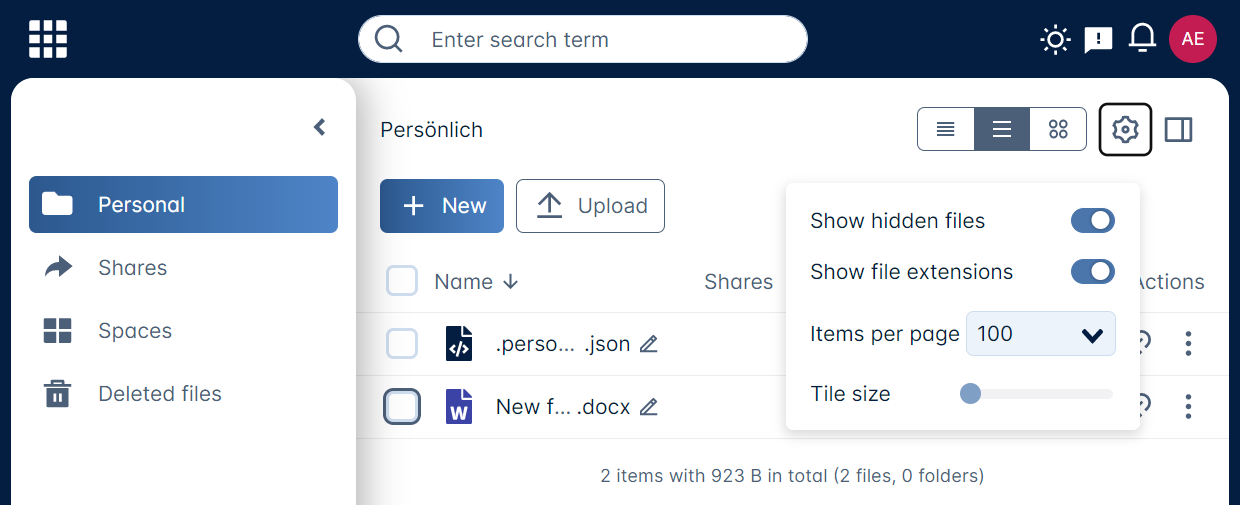The width and height of the screenshot is (1240, 505).
Task: Tick the select-all files checkbox
Action: [402, 282]
